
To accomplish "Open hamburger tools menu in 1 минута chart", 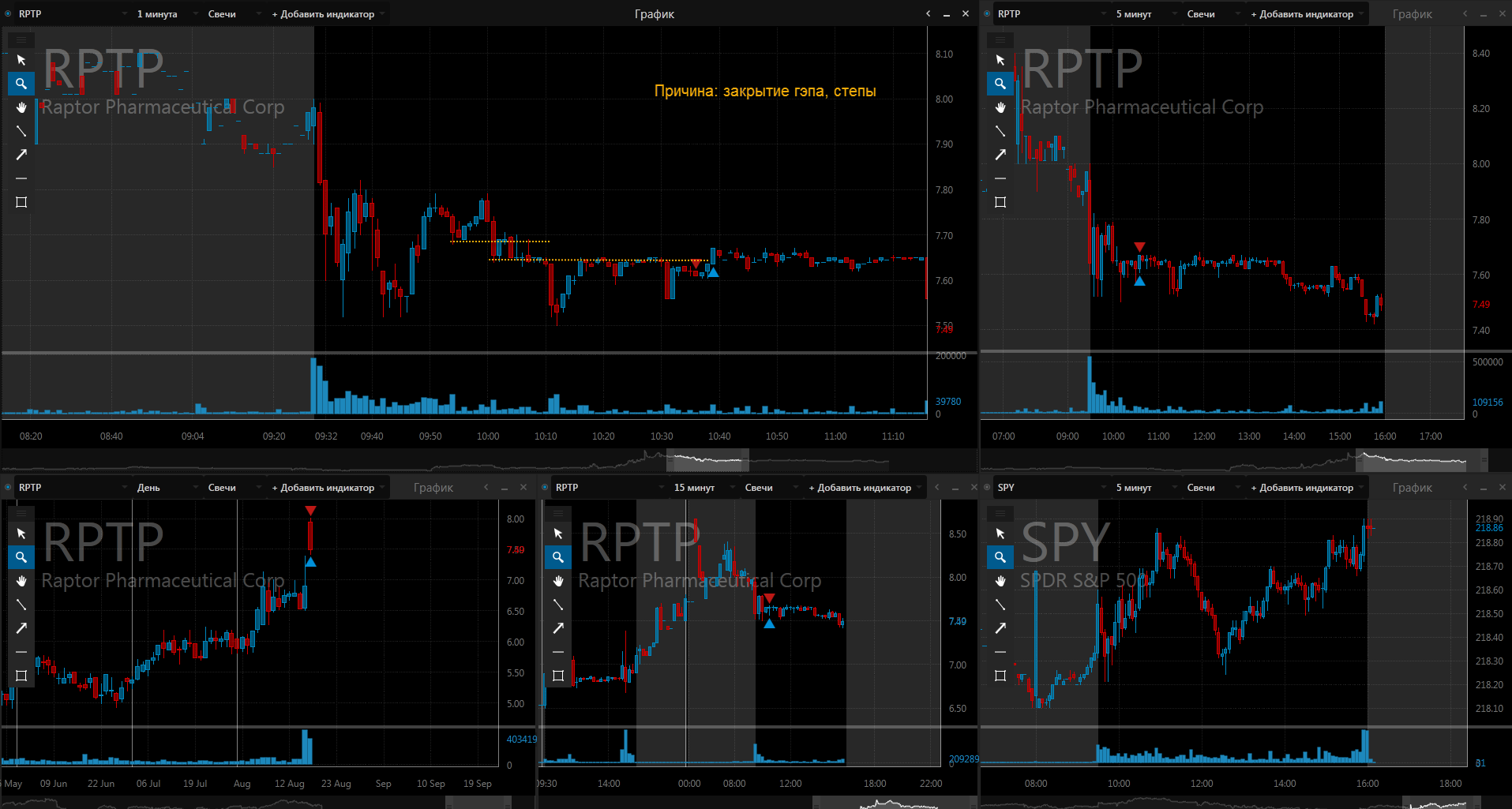I will (x=21, y=39).
